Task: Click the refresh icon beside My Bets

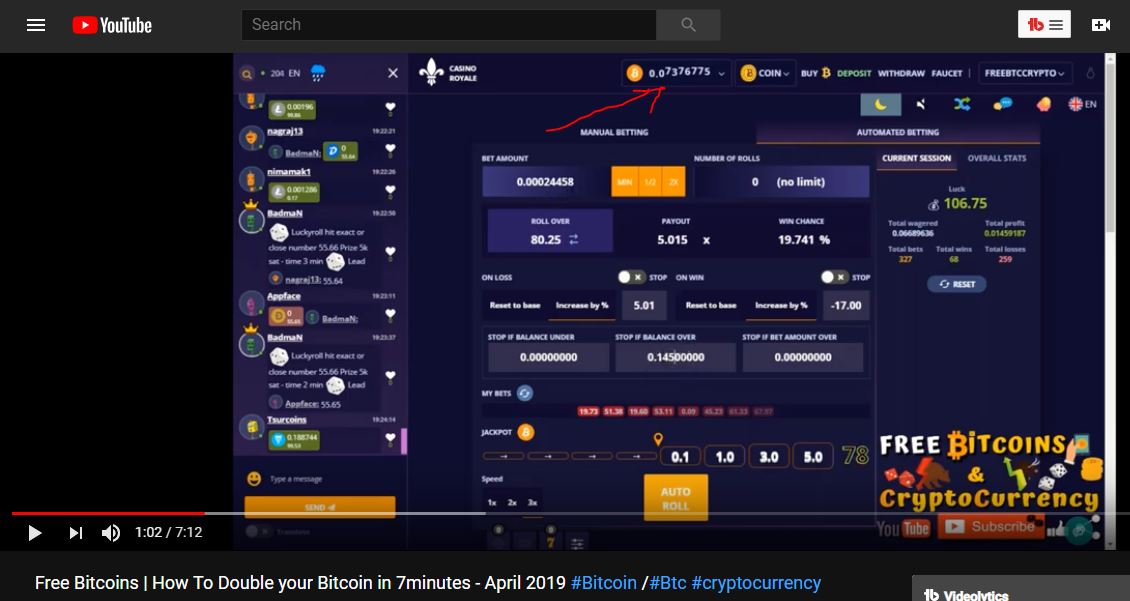Action: tap(525, 393)
